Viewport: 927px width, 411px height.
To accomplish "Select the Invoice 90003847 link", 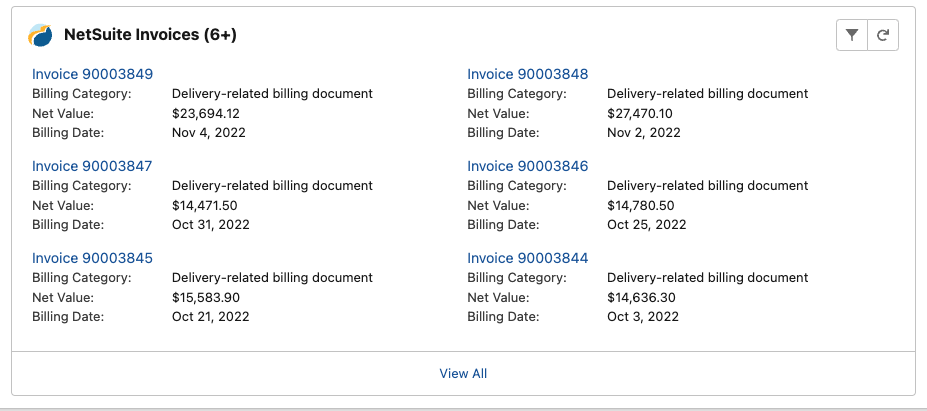I will pos(92,166).
